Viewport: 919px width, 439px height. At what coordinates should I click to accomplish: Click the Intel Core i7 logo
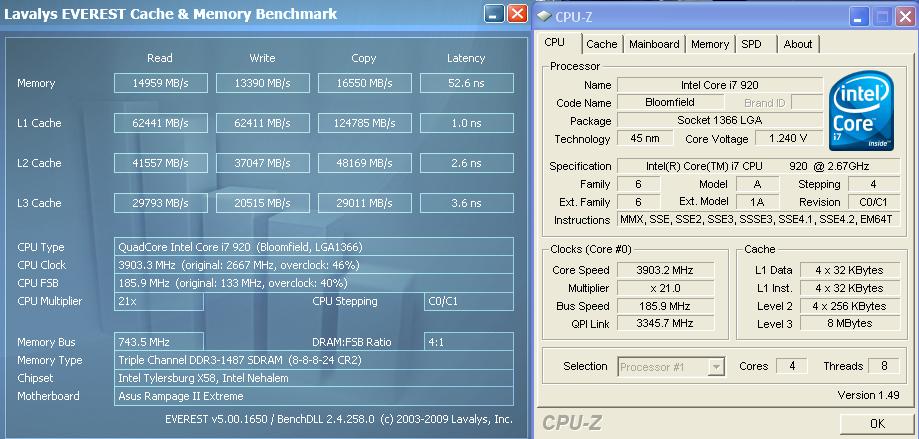(x=861, y=111)
